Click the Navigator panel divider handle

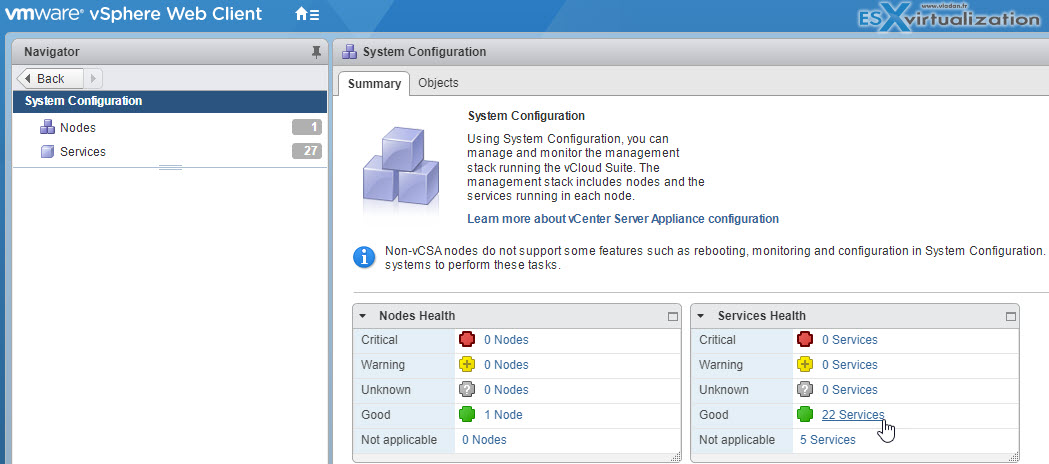(x=171, y=167)
